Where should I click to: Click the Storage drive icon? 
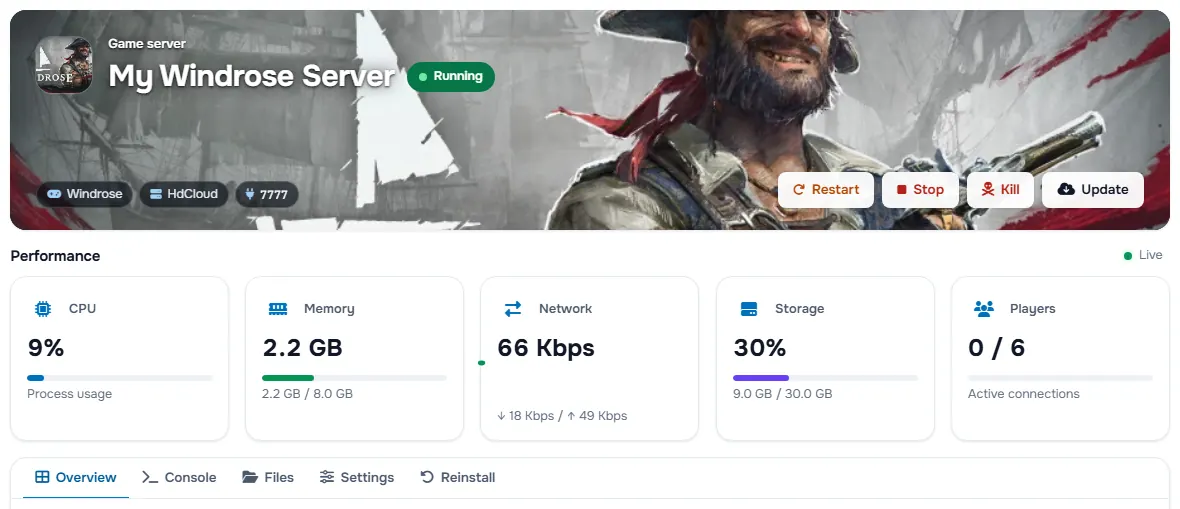point(749,309)
